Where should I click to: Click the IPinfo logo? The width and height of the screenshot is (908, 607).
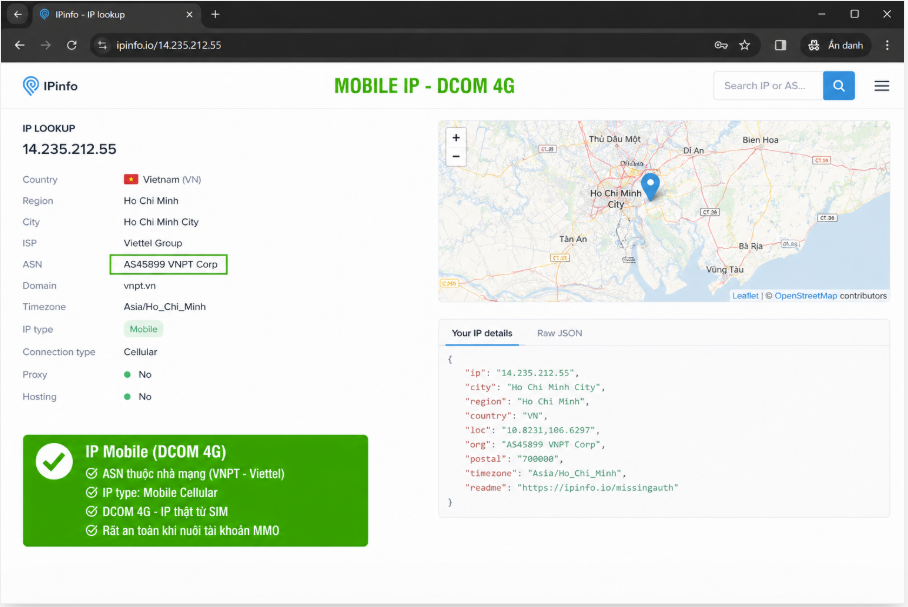tap(50, 86)
